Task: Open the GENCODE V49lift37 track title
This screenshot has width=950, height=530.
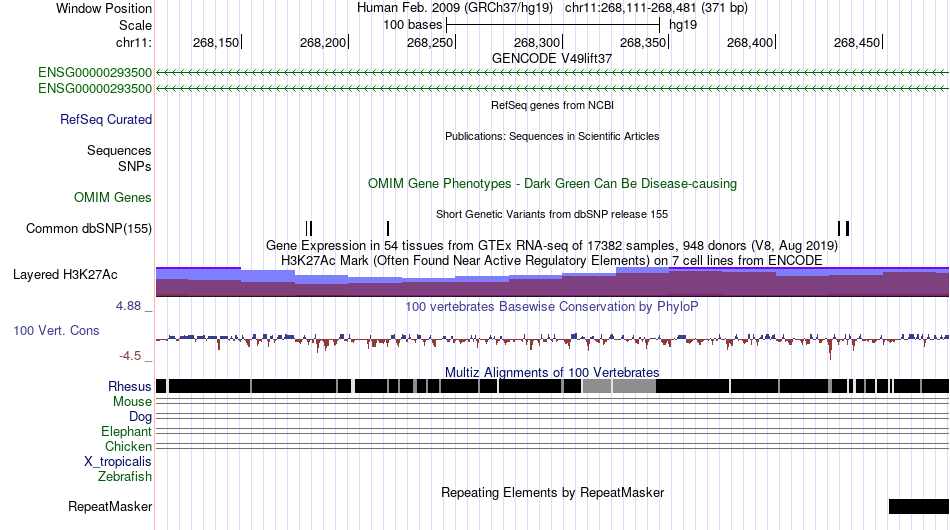Action: click(x=552, y=59)
